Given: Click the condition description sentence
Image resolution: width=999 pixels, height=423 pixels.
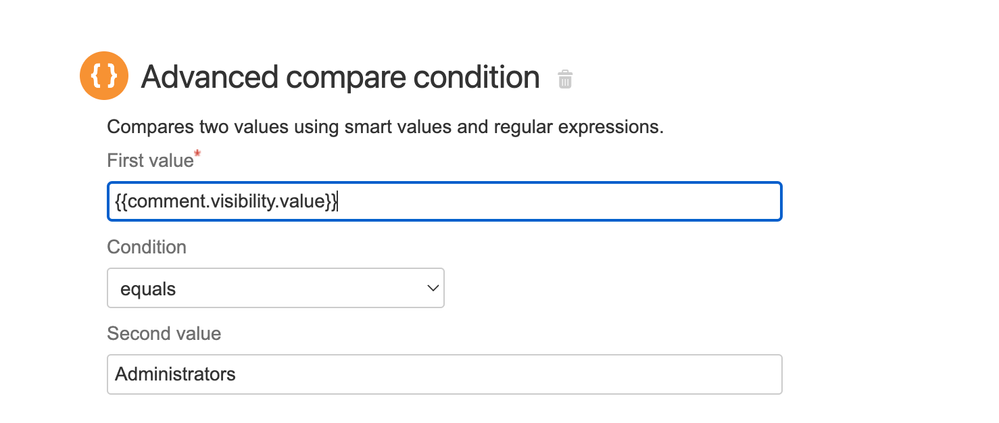Looking at the screenshot, I should pos(385,128).
